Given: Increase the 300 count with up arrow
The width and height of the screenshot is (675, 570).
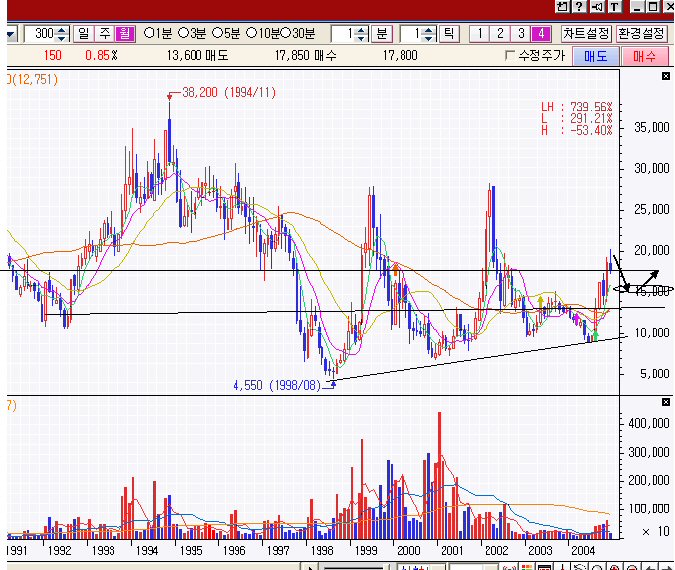Looking at the screenshot, I should [62, 30].
